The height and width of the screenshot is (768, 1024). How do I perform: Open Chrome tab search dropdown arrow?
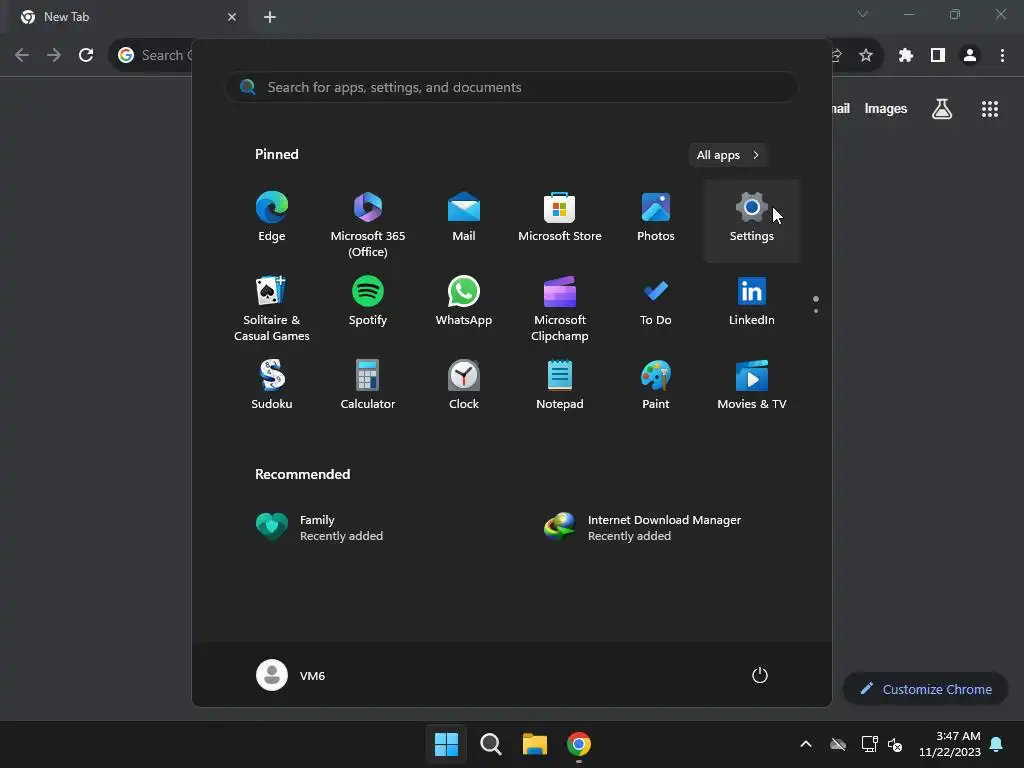pyautogui.click(x=863, y=14)
